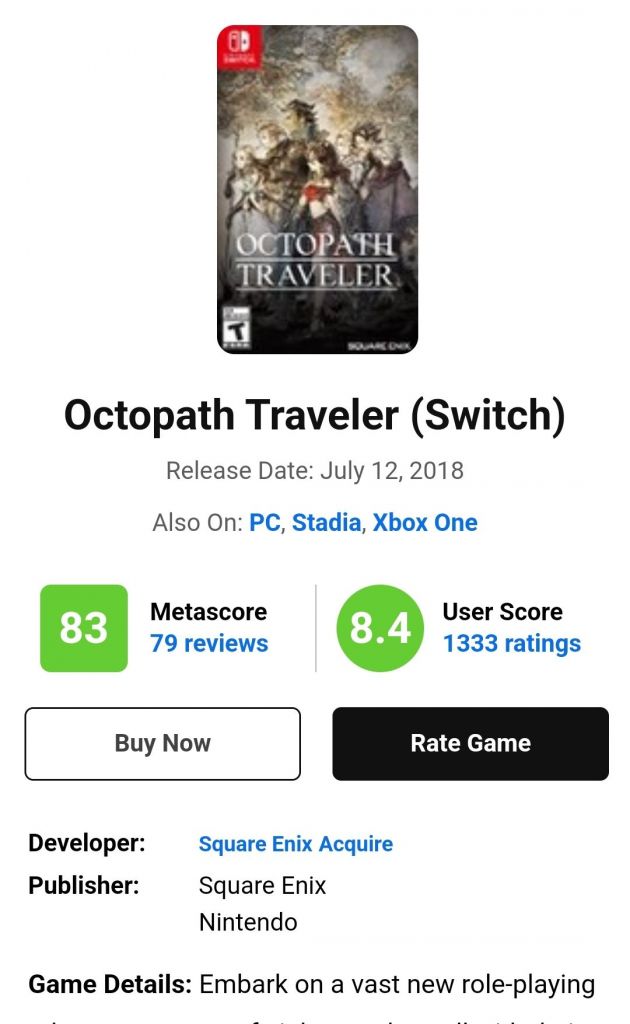
Task: Click the Nintendo publisher name
Action: click(248, 922)
